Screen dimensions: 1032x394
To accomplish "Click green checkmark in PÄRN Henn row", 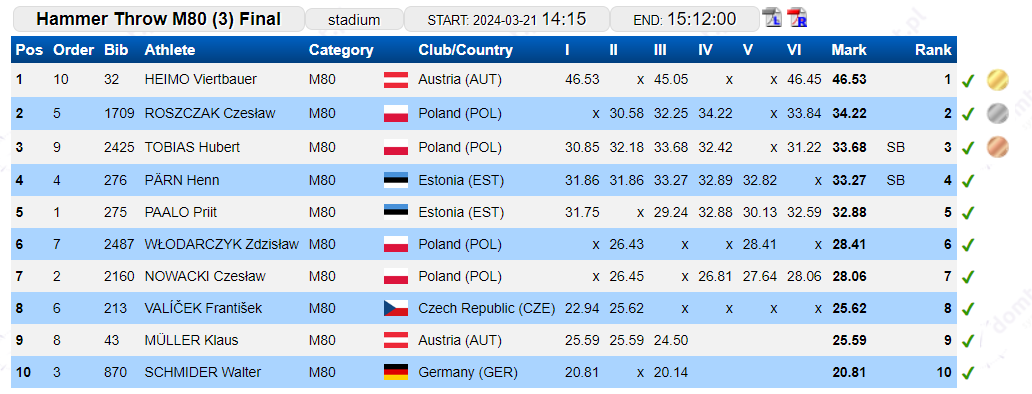I will click(968, 181).
